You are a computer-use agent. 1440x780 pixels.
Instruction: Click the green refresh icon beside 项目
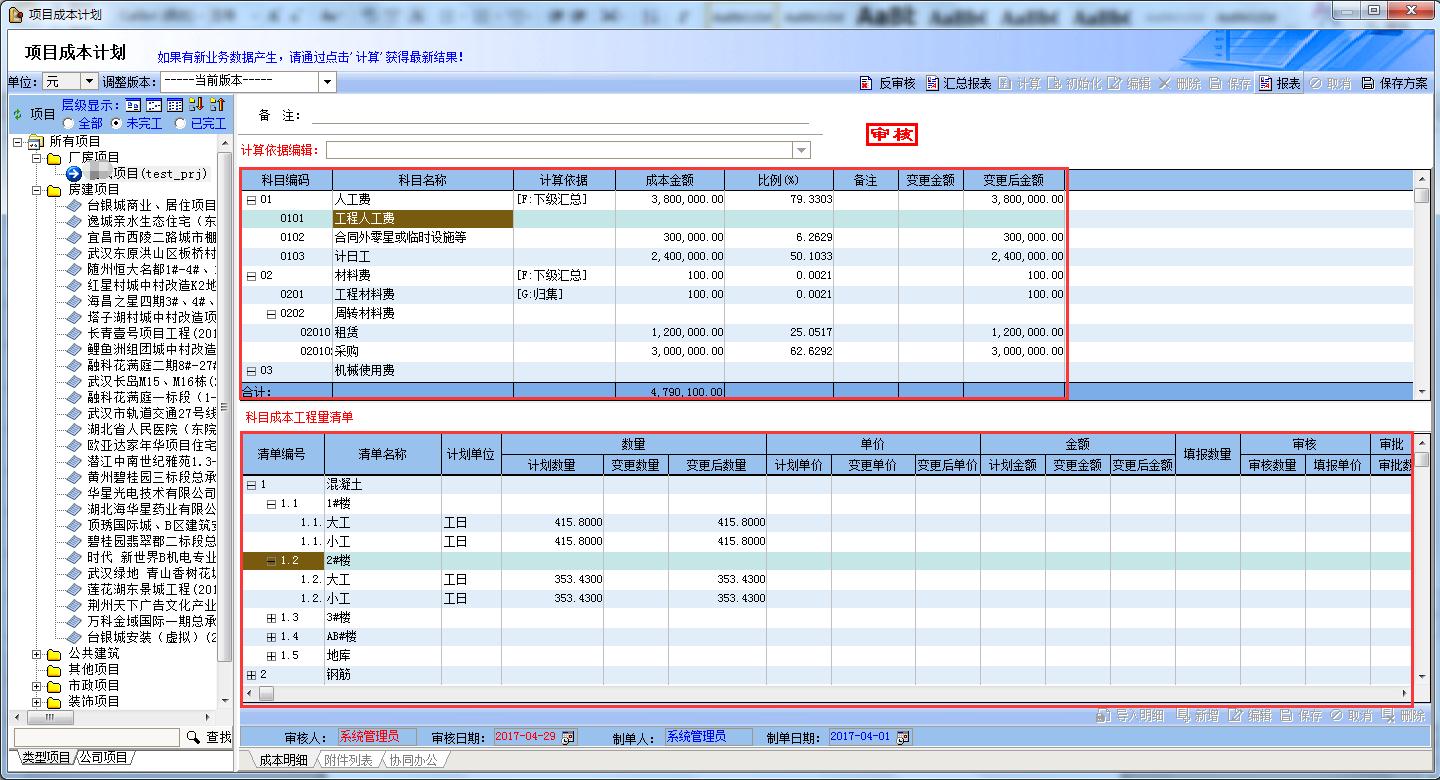17,115
